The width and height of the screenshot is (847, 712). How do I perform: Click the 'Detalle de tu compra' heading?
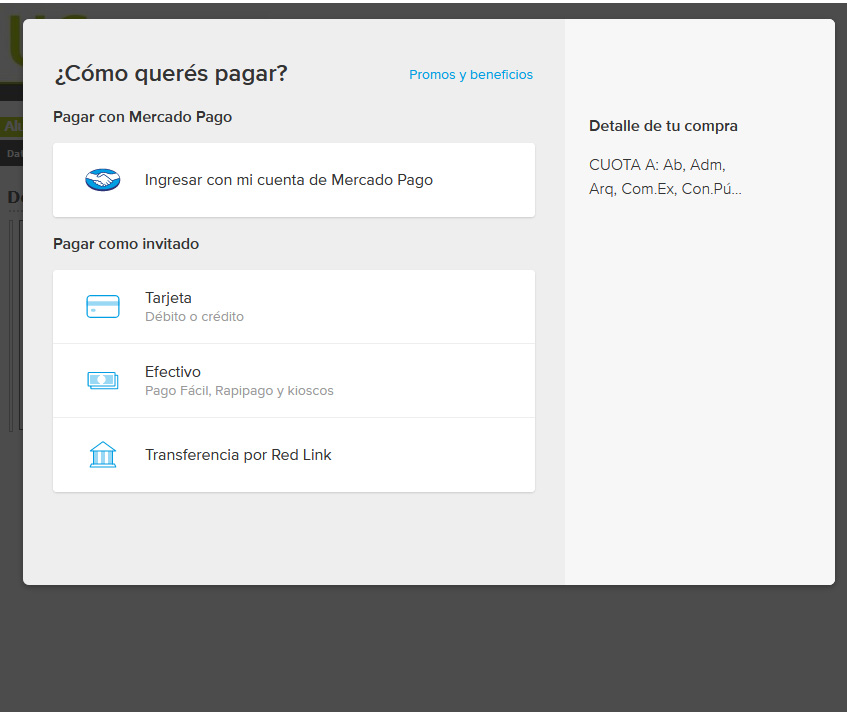click(x=663, y=126)
